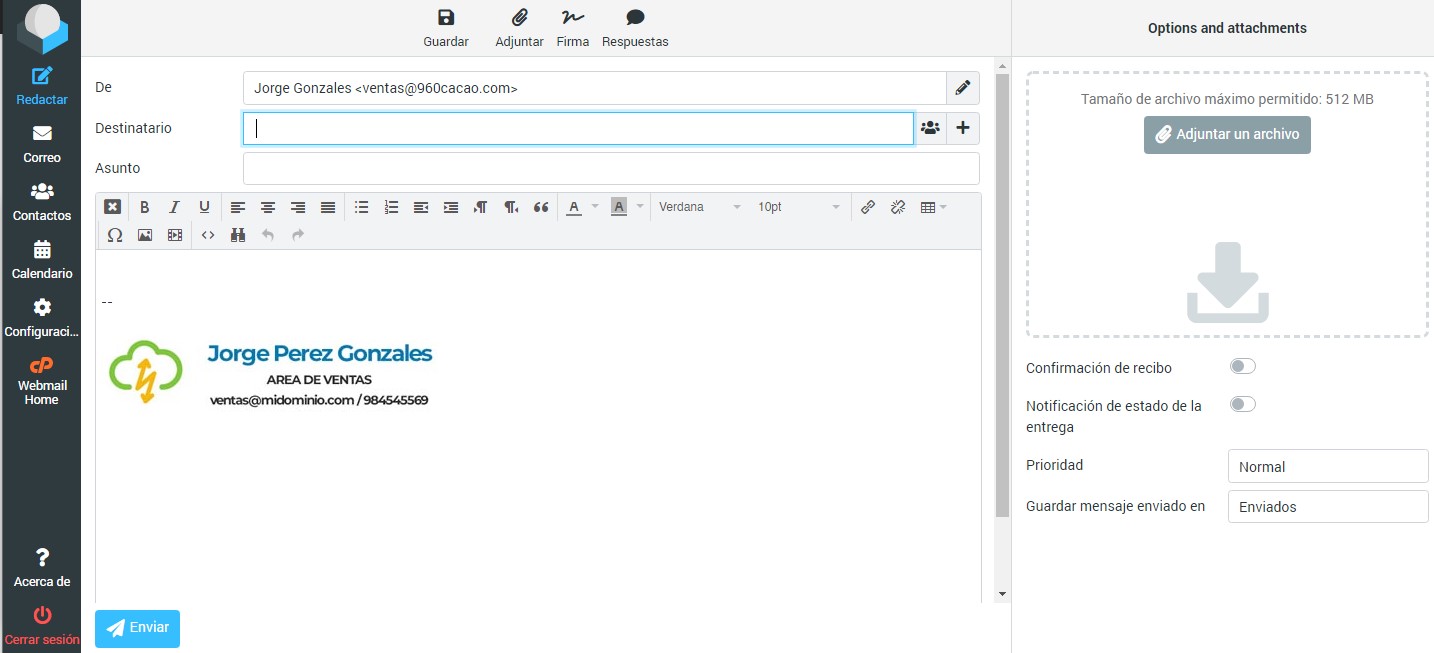This screenshot has height=653, width=1434.
Task: Center-align the text
Action: point(268,207)
